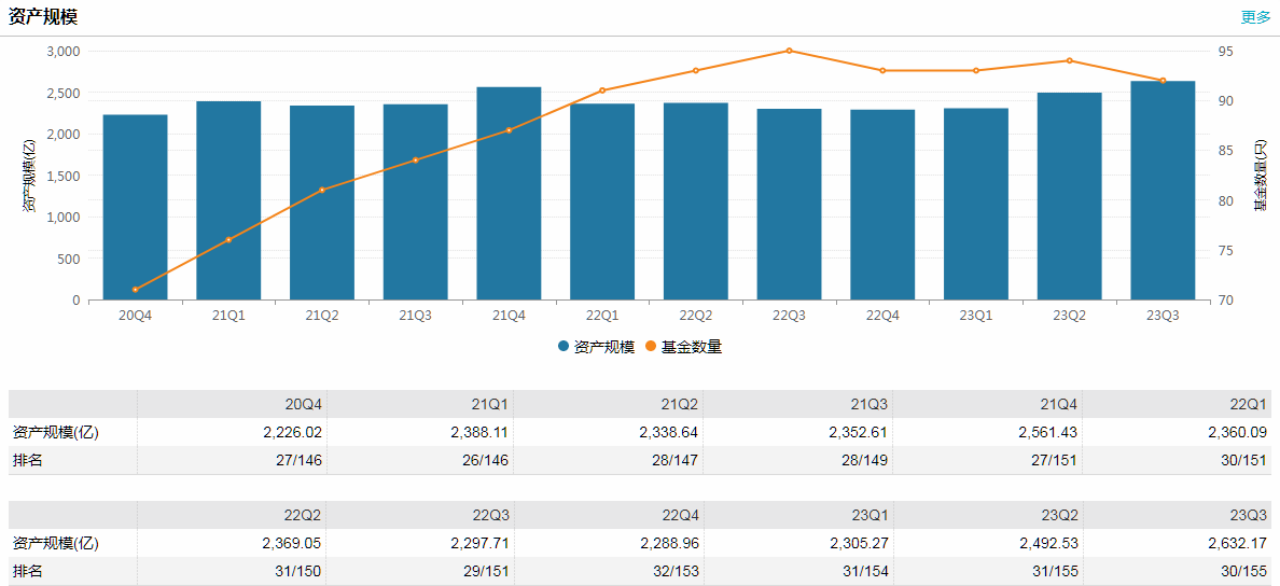The image size is (1280, 586).
Task: Click the table cell showing 2,297.71
Action: click(x=479, y=543)
